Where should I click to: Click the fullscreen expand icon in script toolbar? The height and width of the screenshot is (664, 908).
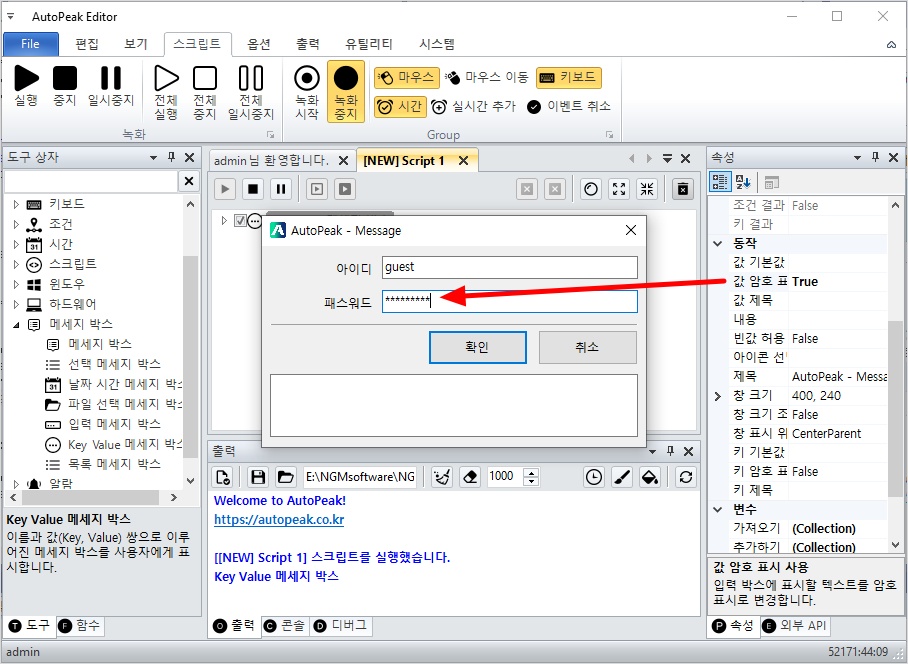click(x=619, y=189)
